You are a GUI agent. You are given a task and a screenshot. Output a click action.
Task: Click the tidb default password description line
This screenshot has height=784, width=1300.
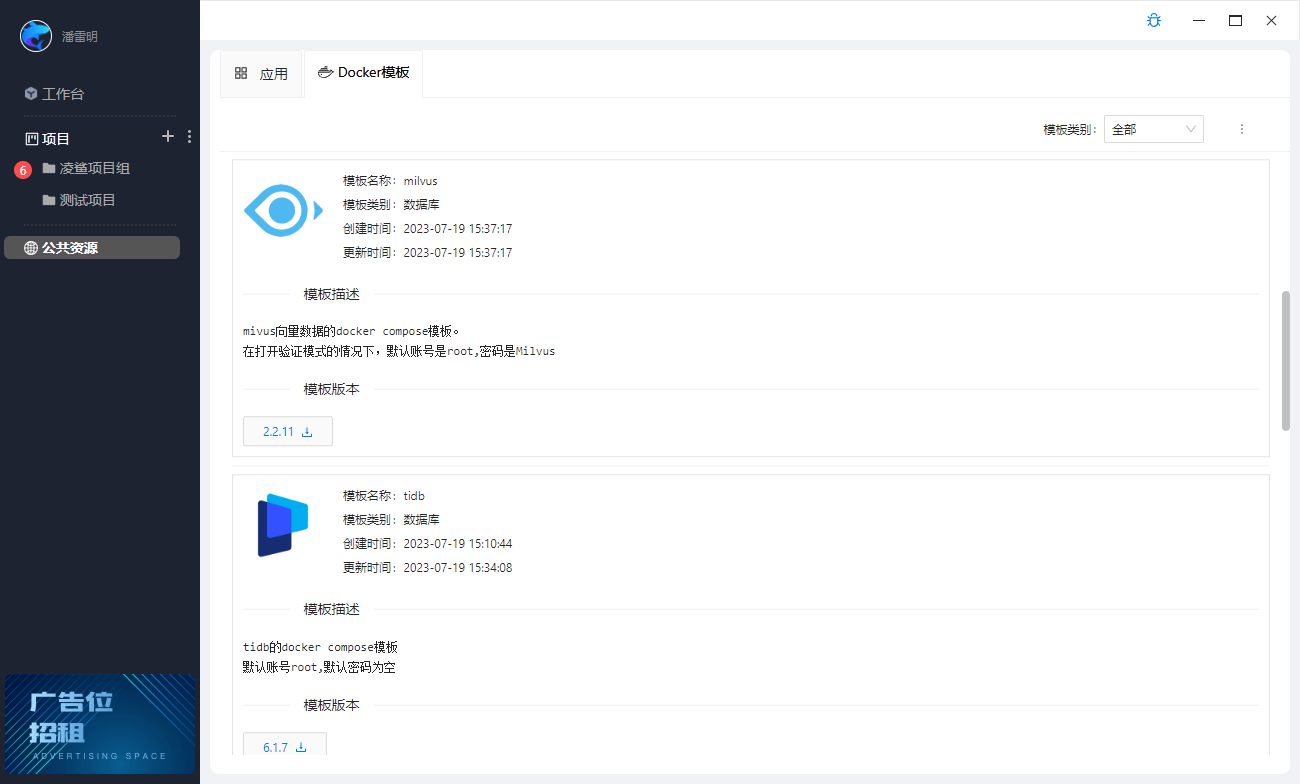319,667
